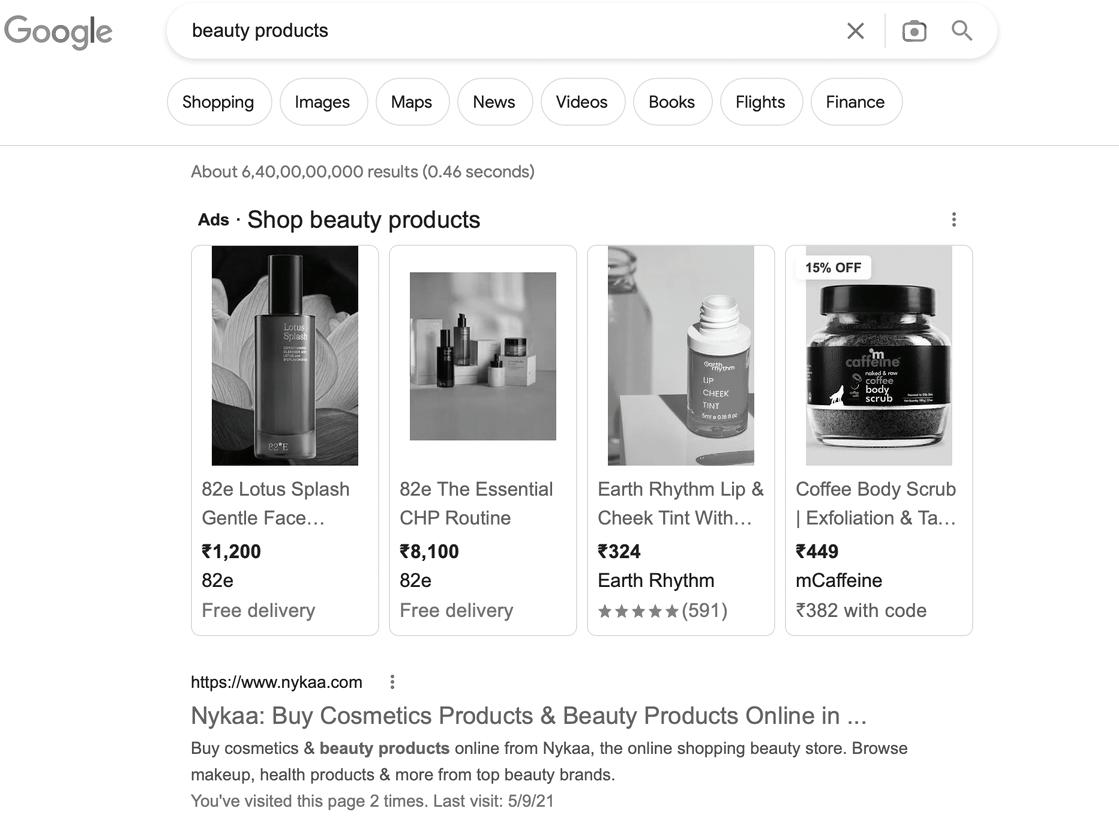
Task: Show Books results
Action: point(672,102)
